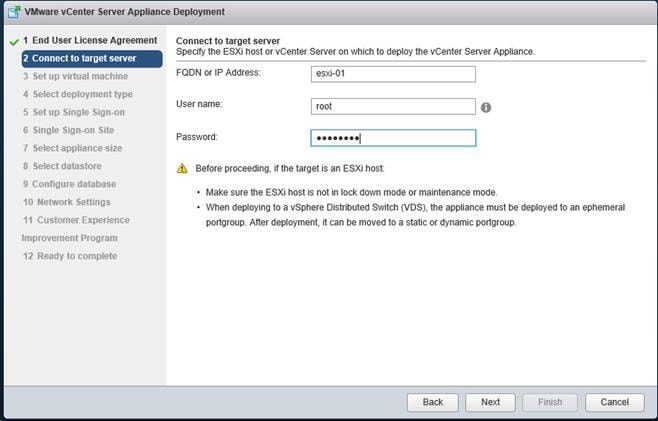Cancel the appliance deployment wizard
Viewport: 658px width, 421px height.
(614, 402)
